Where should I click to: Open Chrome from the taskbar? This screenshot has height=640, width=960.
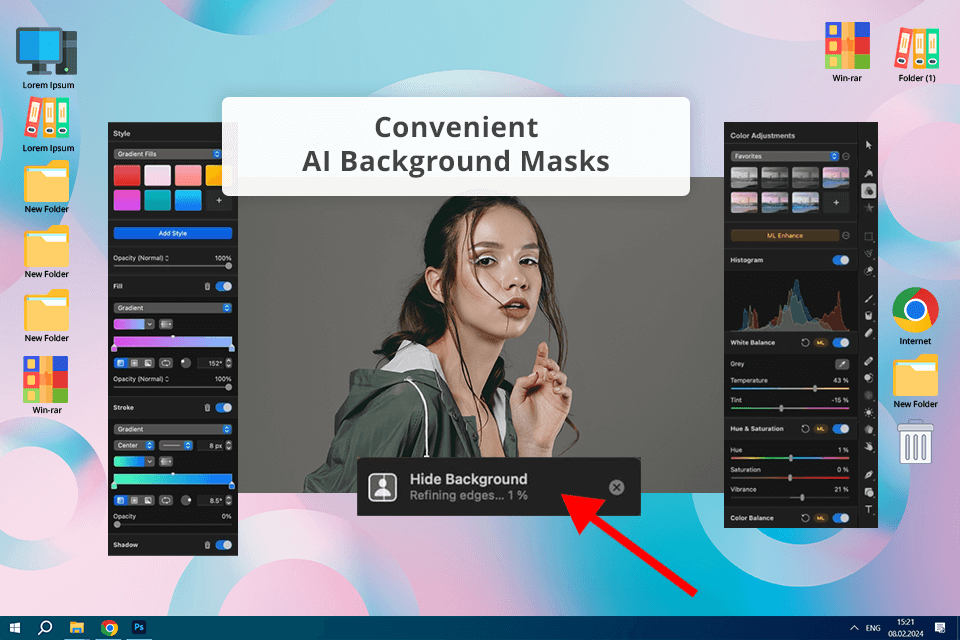[x=110, y=628]
